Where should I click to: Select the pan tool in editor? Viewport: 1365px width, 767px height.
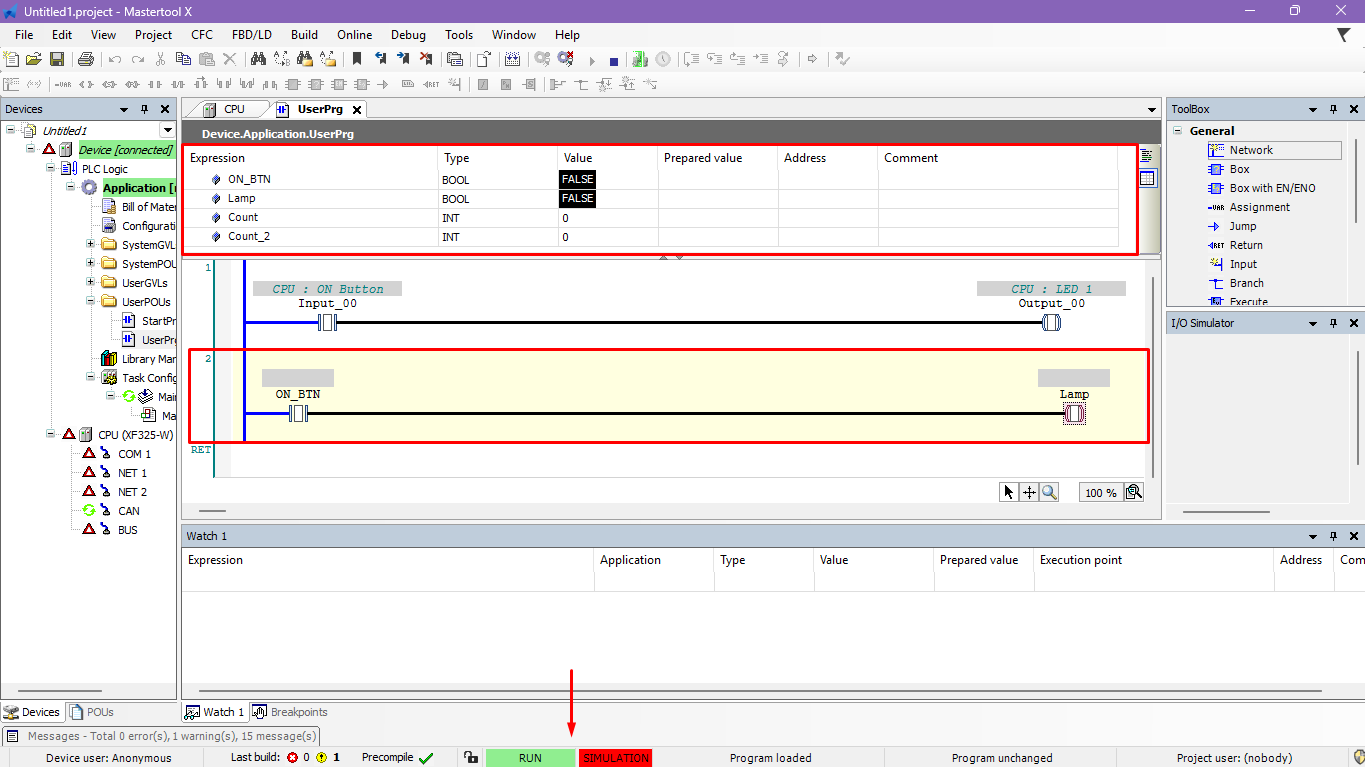[x=1029, y=492]
